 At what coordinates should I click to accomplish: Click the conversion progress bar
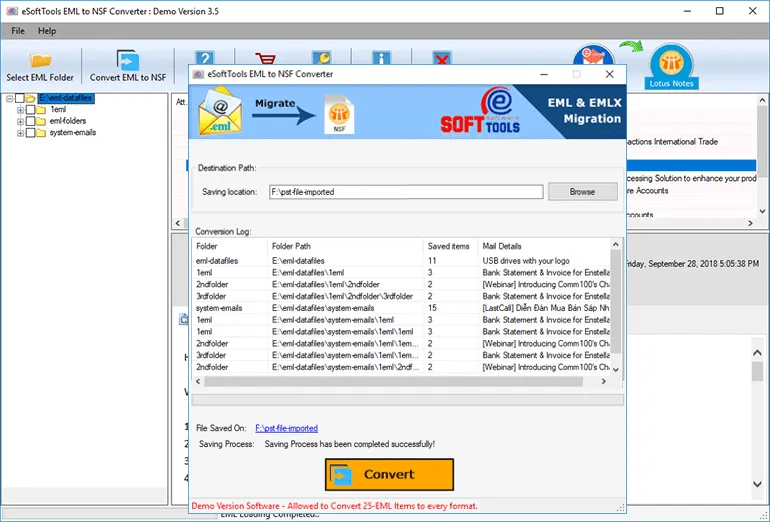tap(408, 400)
